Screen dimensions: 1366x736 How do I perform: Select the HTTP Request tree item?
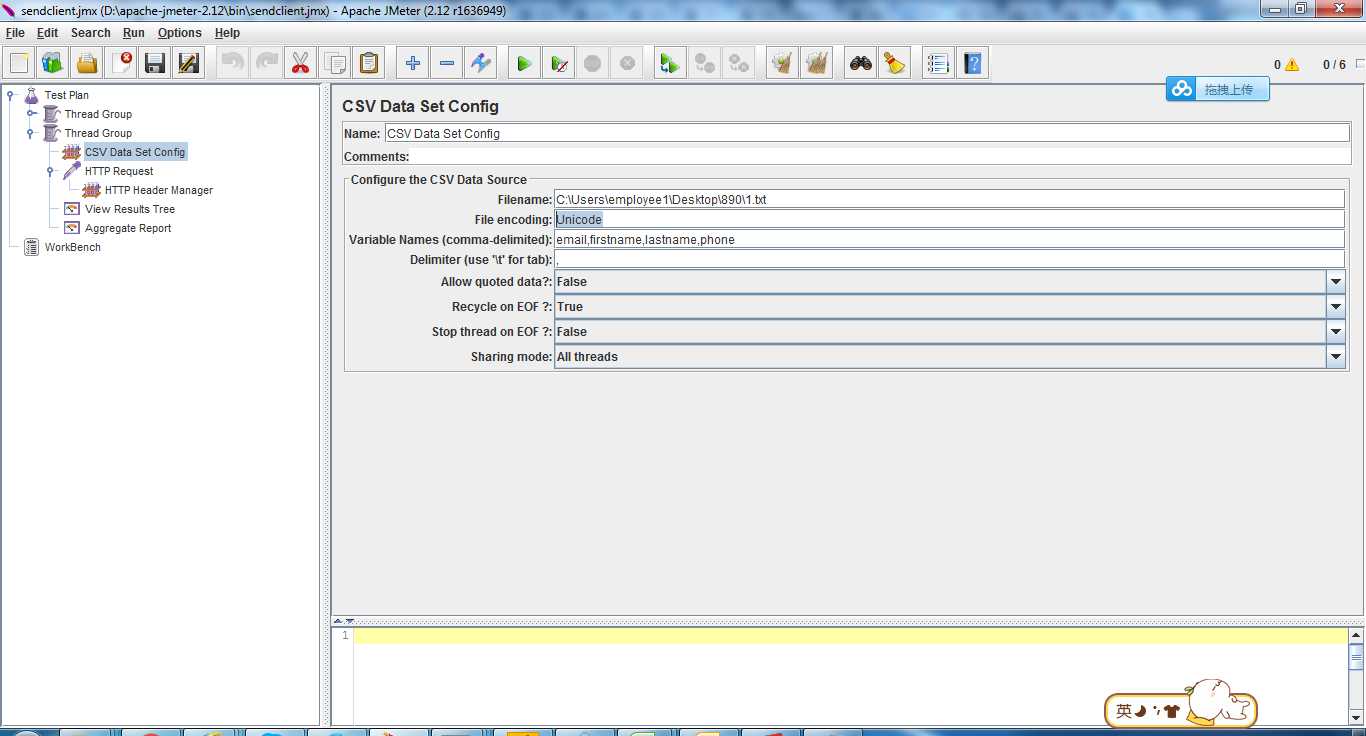tap(119, 171)
